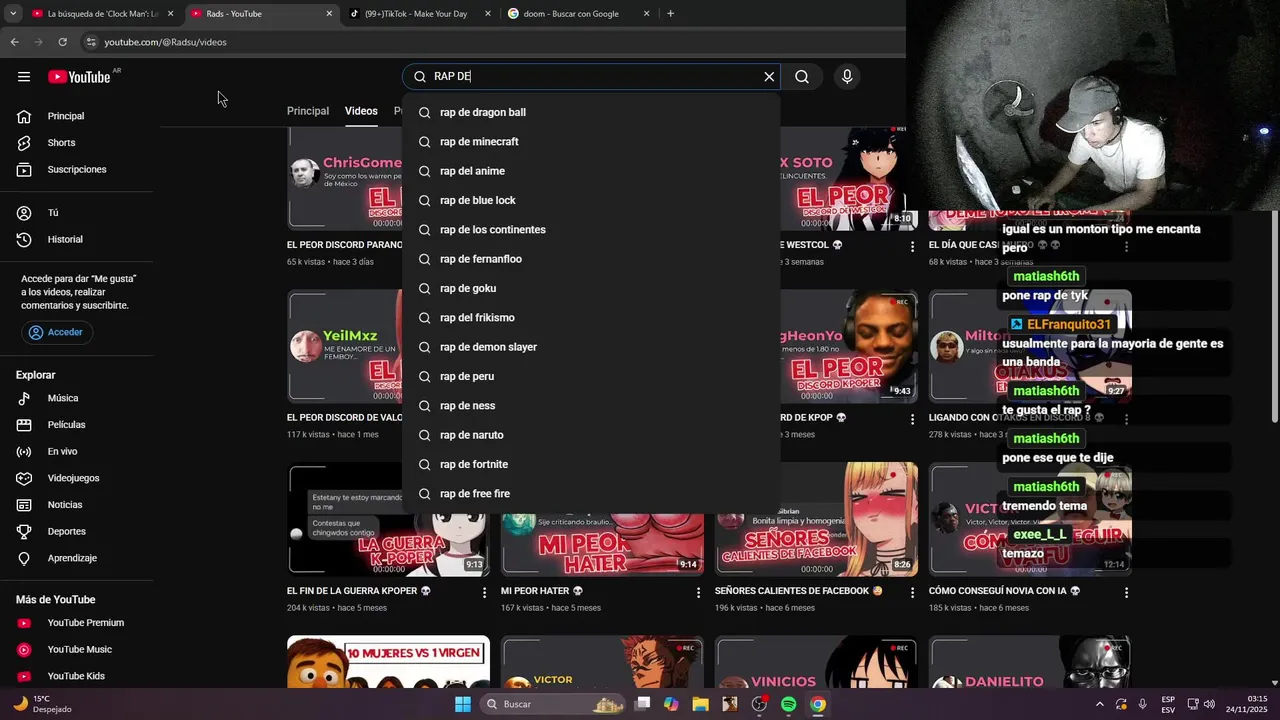Screen dimensions: 1280x720
Task: Open Spotify from the taskbar
Action: click(x=788, y=704)
